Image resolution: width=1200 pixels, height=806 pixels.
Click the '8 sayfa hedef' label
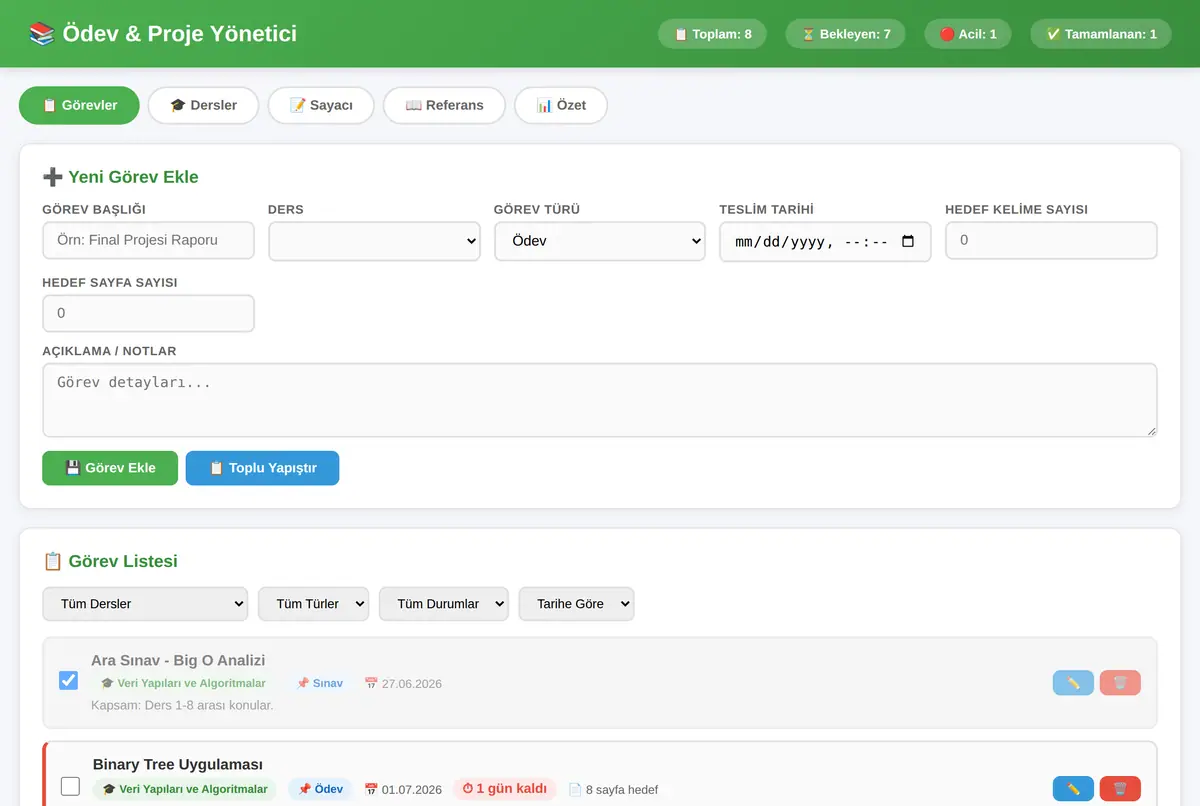[x=613, y=790]
